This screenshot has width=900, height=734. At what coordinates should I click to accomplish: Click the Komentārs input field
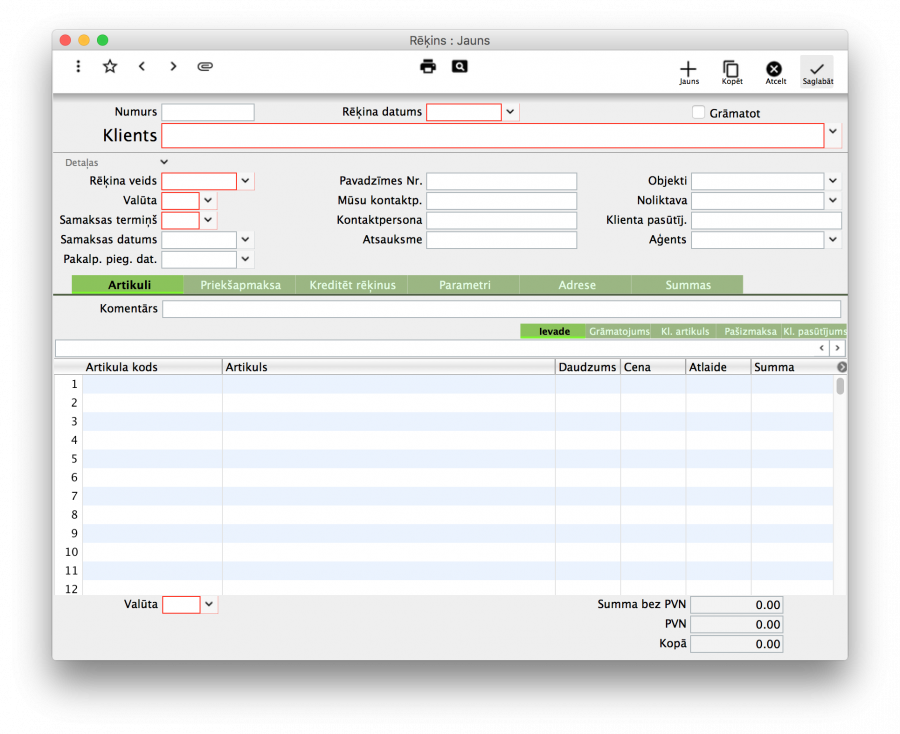point(500,309)
